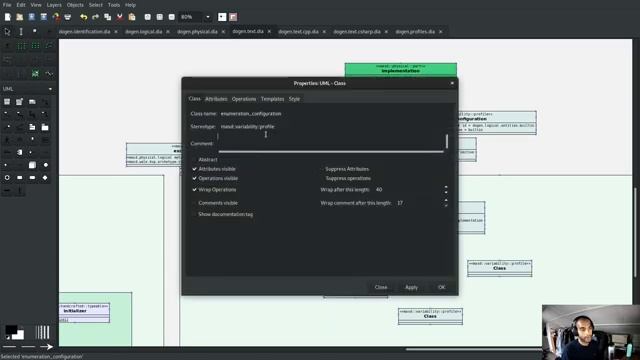The height and width of the screenshot is (360, 640).
Task: Switch to dogen.physical.dia diagram tab
Action: coord(197,31)
